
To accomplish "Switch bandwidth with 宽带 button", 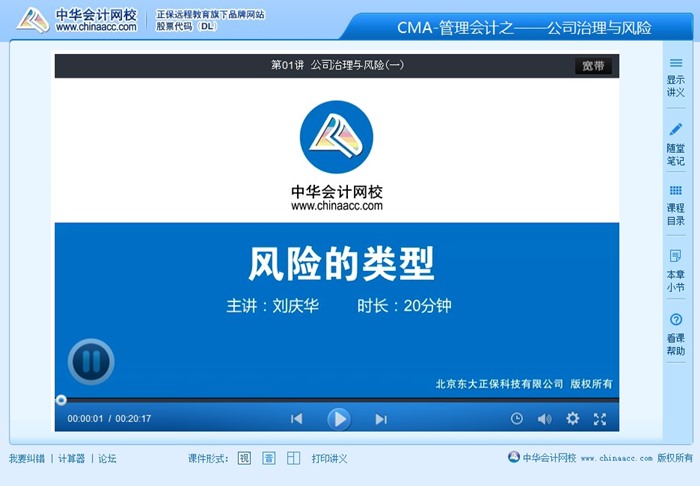I will point(593,66).
